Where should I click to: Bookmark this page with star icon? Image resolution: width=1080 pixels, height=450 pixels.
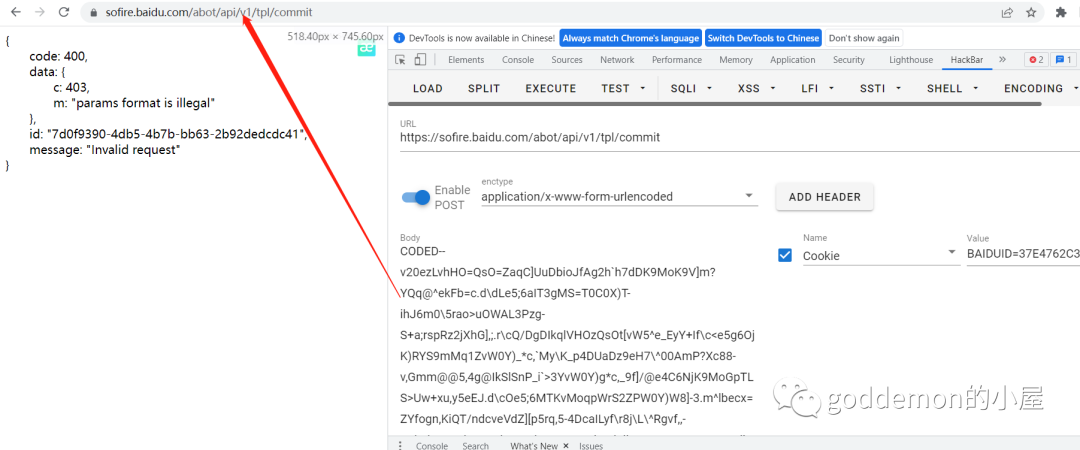click(x=1031, y=12)
